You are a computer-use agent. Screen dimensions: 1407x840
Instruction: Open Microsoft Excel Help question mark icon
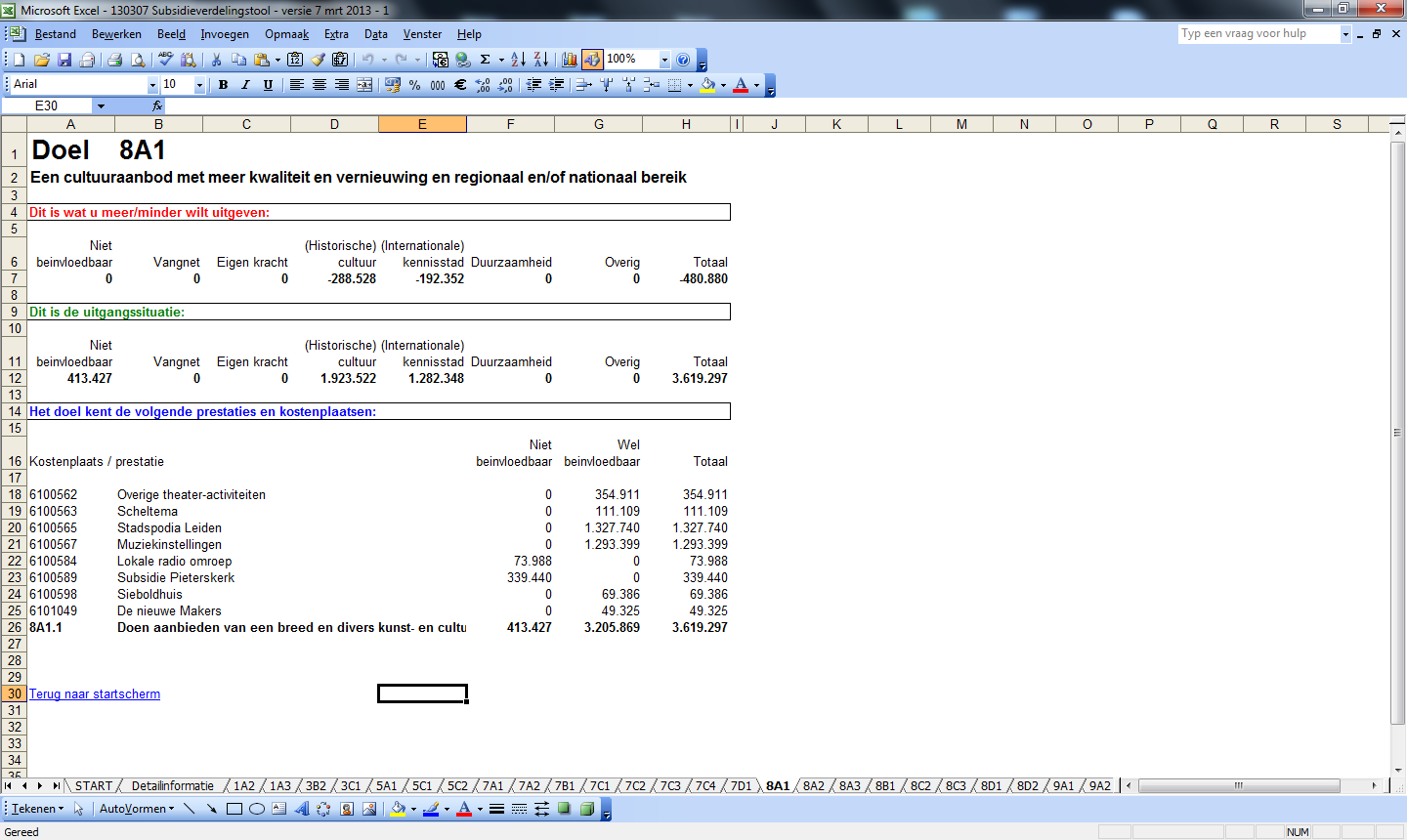[x=683, y=60]
